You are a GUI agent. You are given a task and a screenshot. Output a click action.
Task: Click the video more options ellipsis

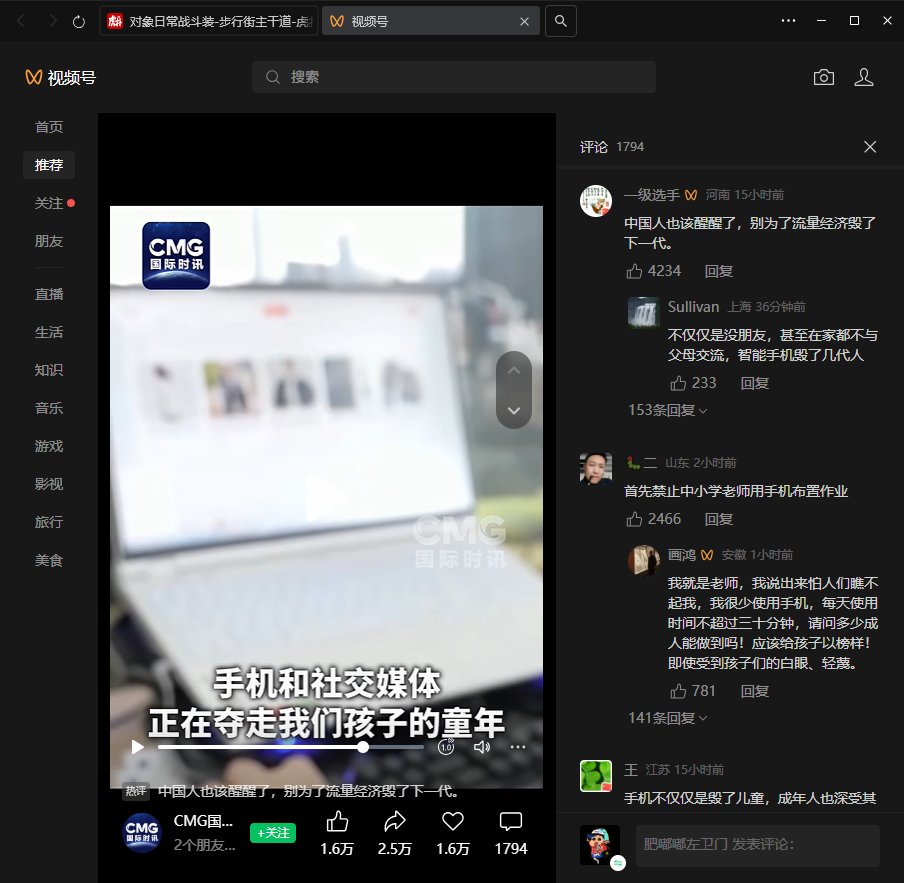click(518, 746)
